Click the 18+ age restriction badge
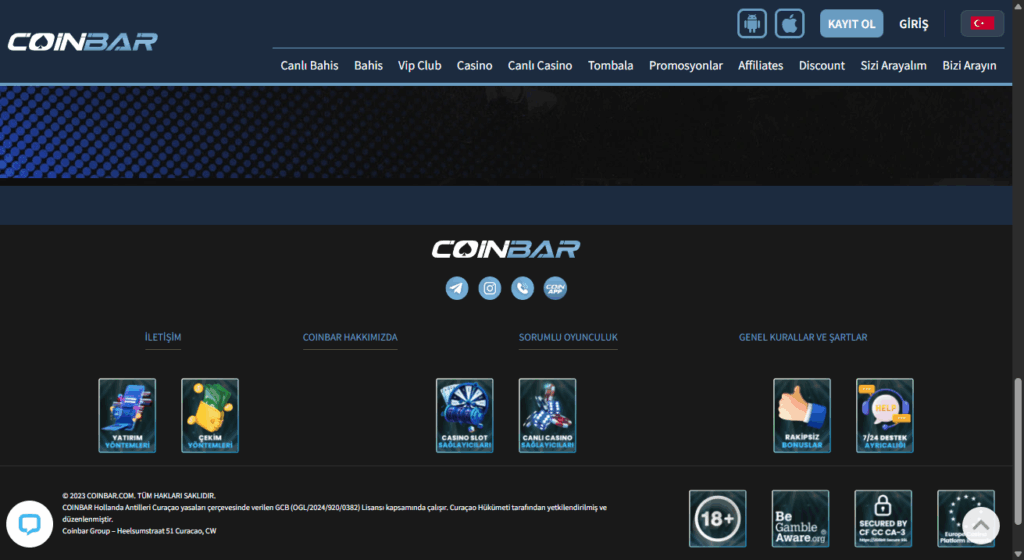The image size is (1024, 560). (717, 519)
